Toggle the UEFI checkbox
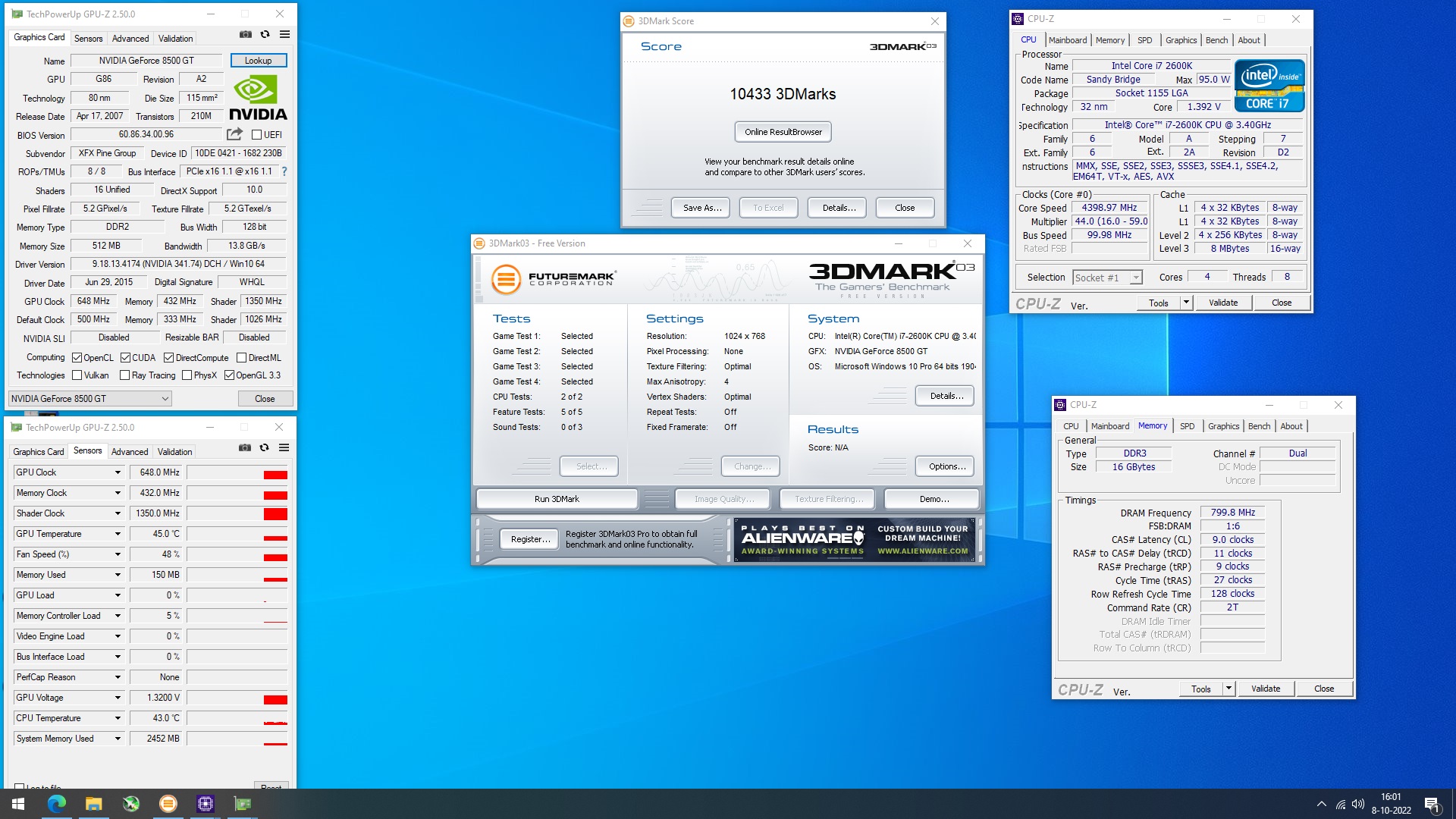1456x819 pixels. pos(256,135)
